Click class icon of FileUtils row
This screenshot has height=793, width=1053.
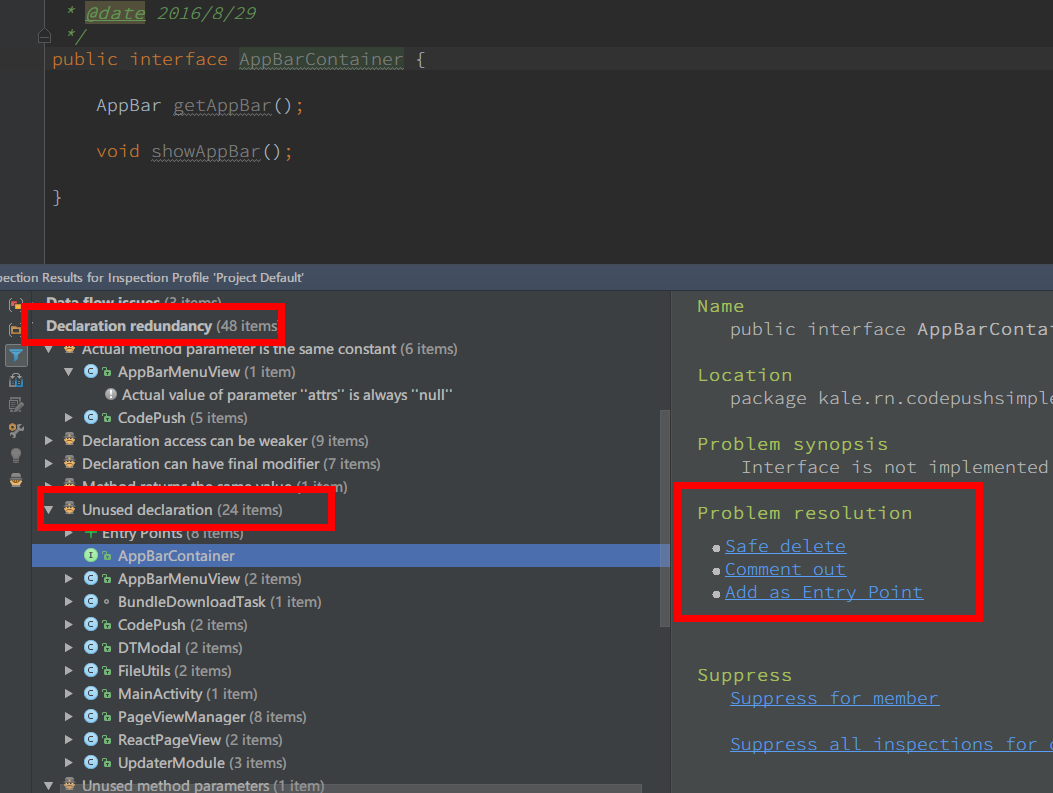coord(91,670)
